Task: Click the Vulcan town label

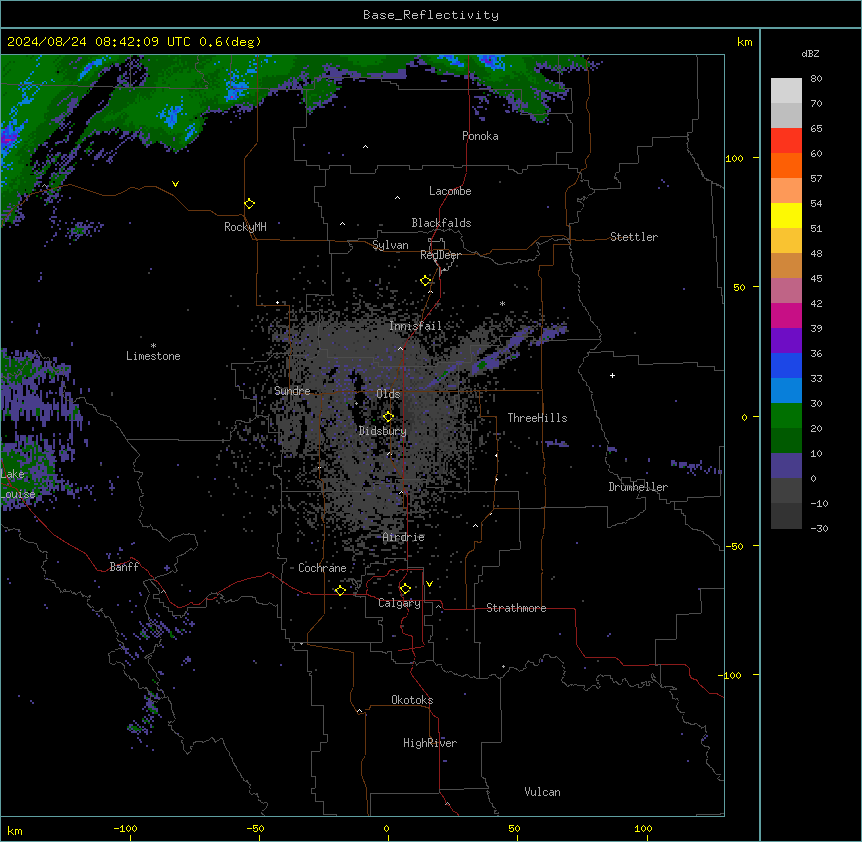Action: pyautogui.click(x=543, y=792)
